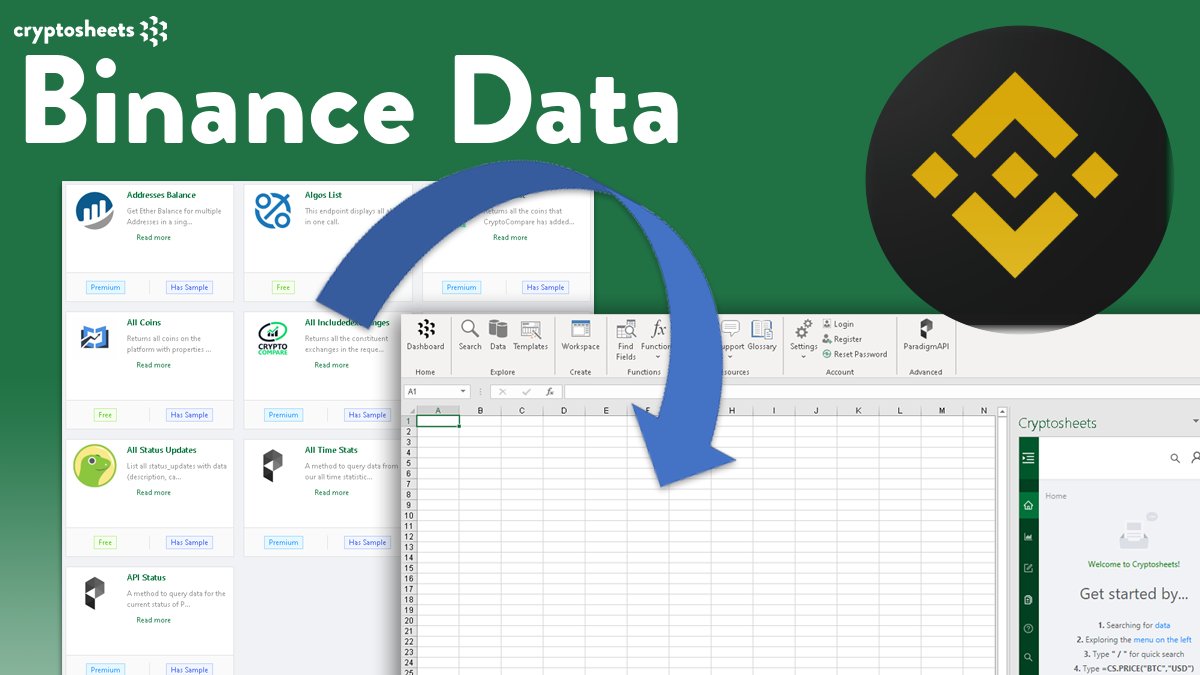Click the cryptosheets logo in banner
This screenshot has width=1200, height=675.
point(91,31)
